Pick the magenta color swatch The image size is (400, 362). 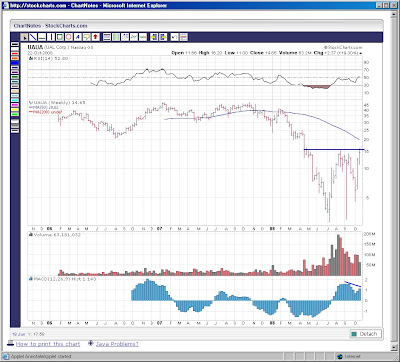pos(15,105)
